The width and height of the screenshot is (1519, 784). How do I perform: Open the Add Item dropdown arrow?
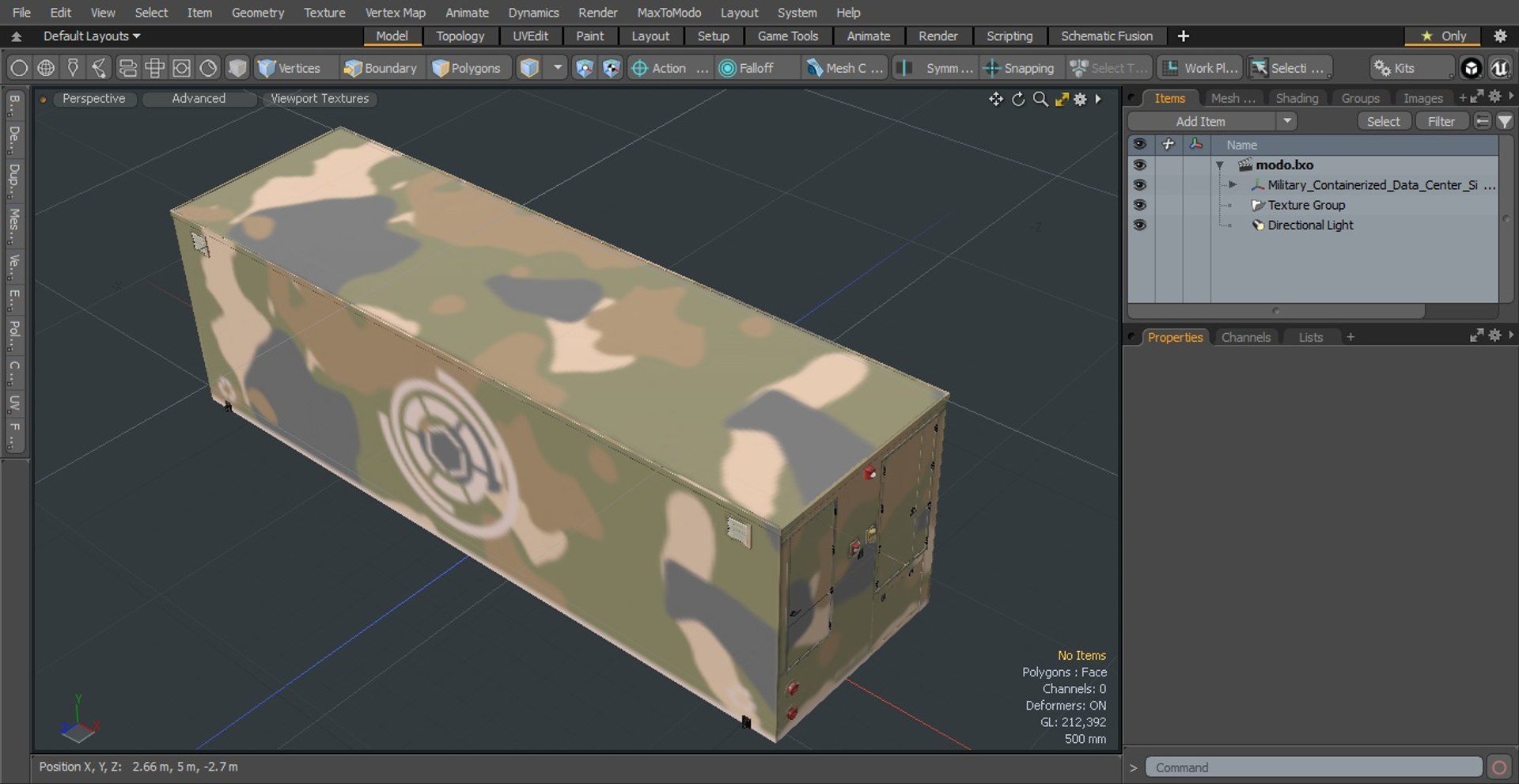1287,121
